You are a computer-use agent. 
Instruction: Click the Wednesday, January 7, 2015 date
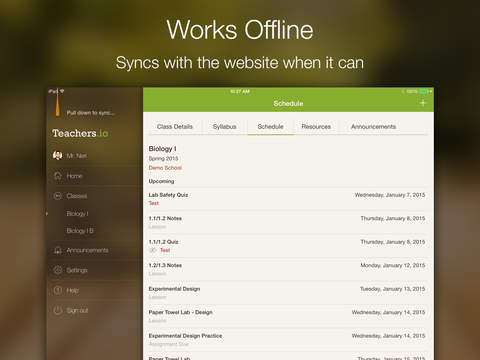point(390,195)
